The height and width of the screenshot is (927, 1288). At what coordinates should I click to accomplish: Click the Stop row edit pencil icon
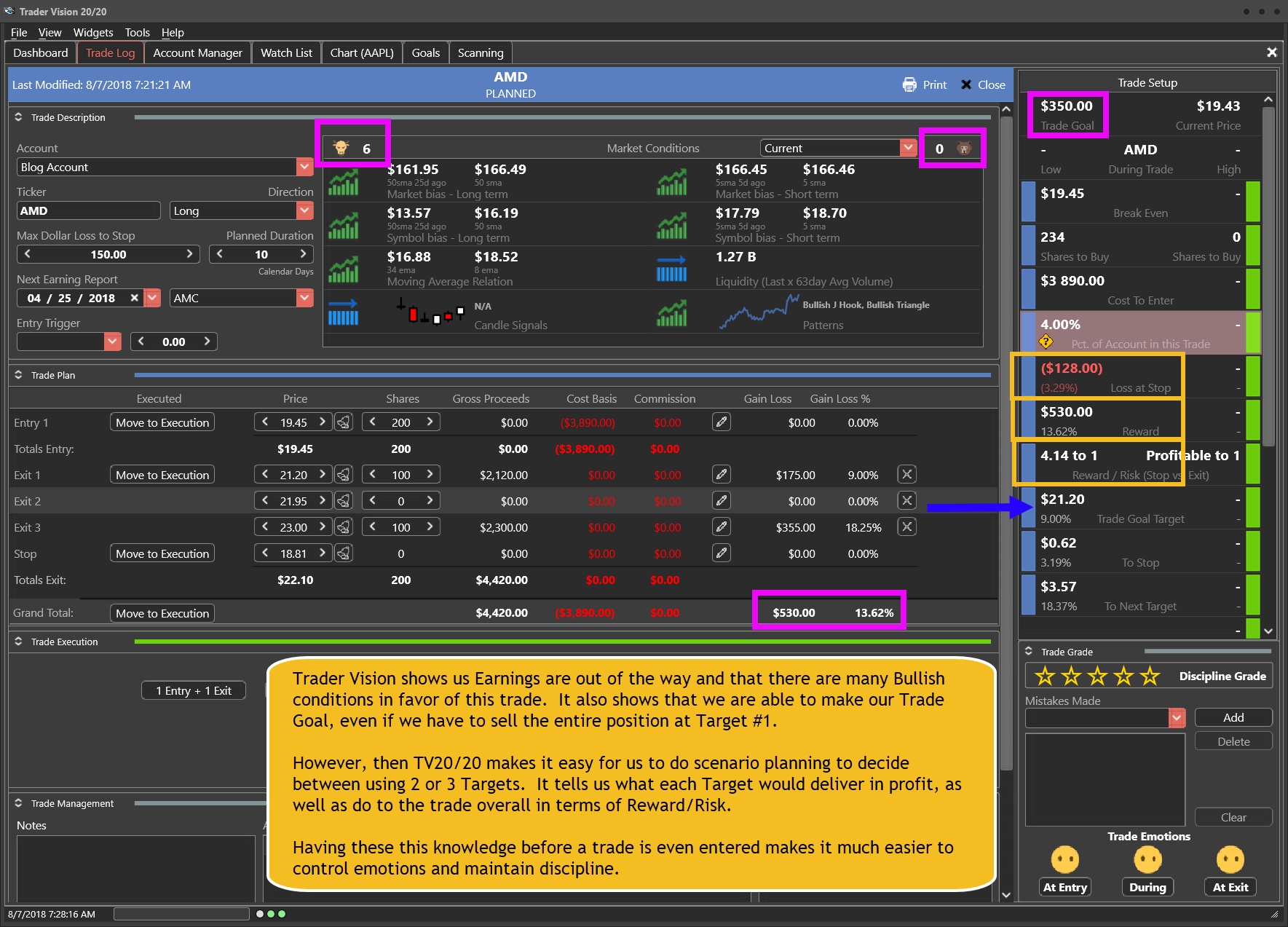pos(722,553)
